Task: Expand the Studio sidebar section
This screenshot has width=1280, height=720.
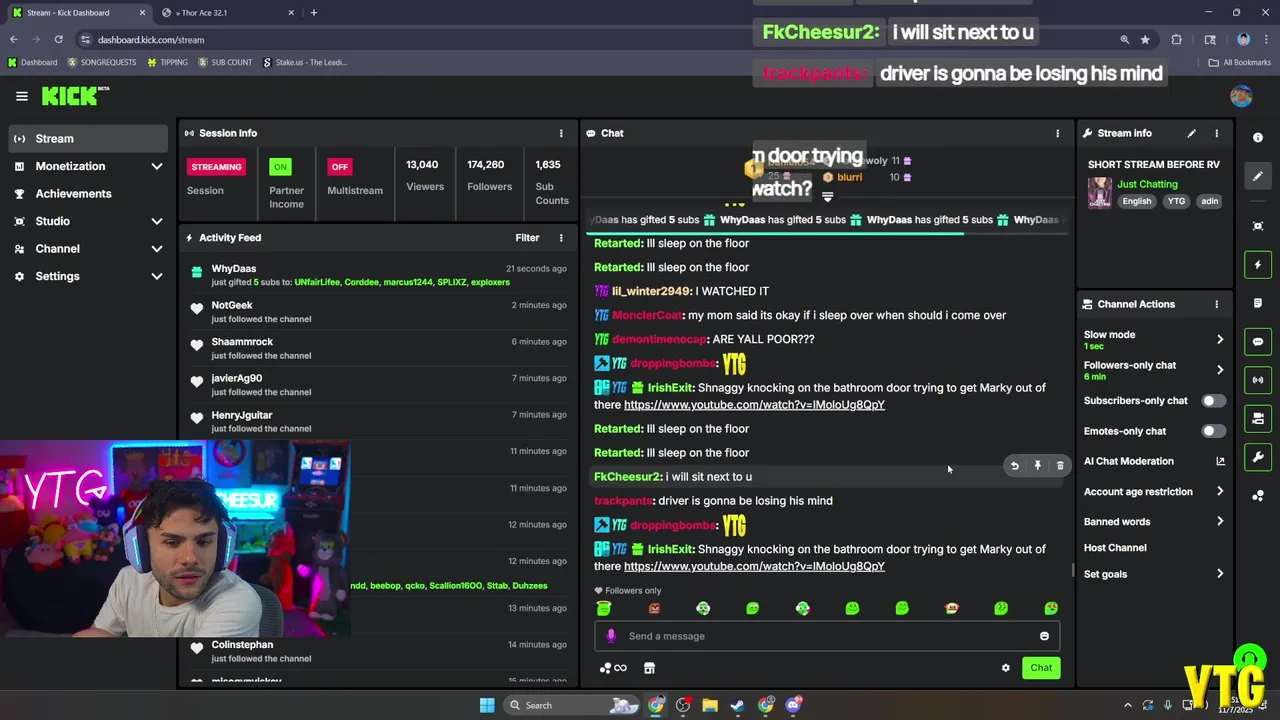Action: pyautogui.click(x=157, y=221)
